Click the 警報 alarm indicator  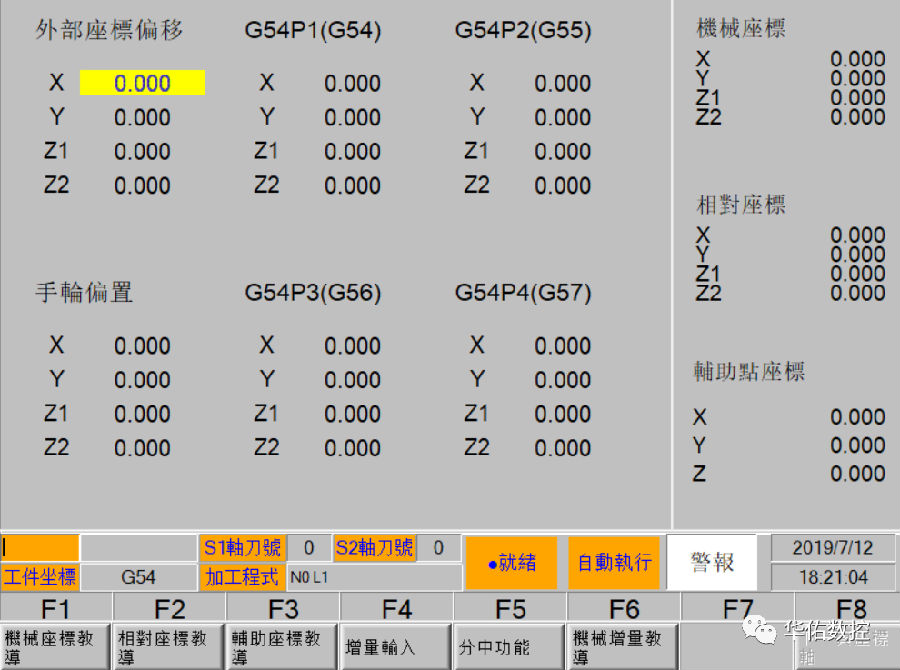tap(713, 563)
